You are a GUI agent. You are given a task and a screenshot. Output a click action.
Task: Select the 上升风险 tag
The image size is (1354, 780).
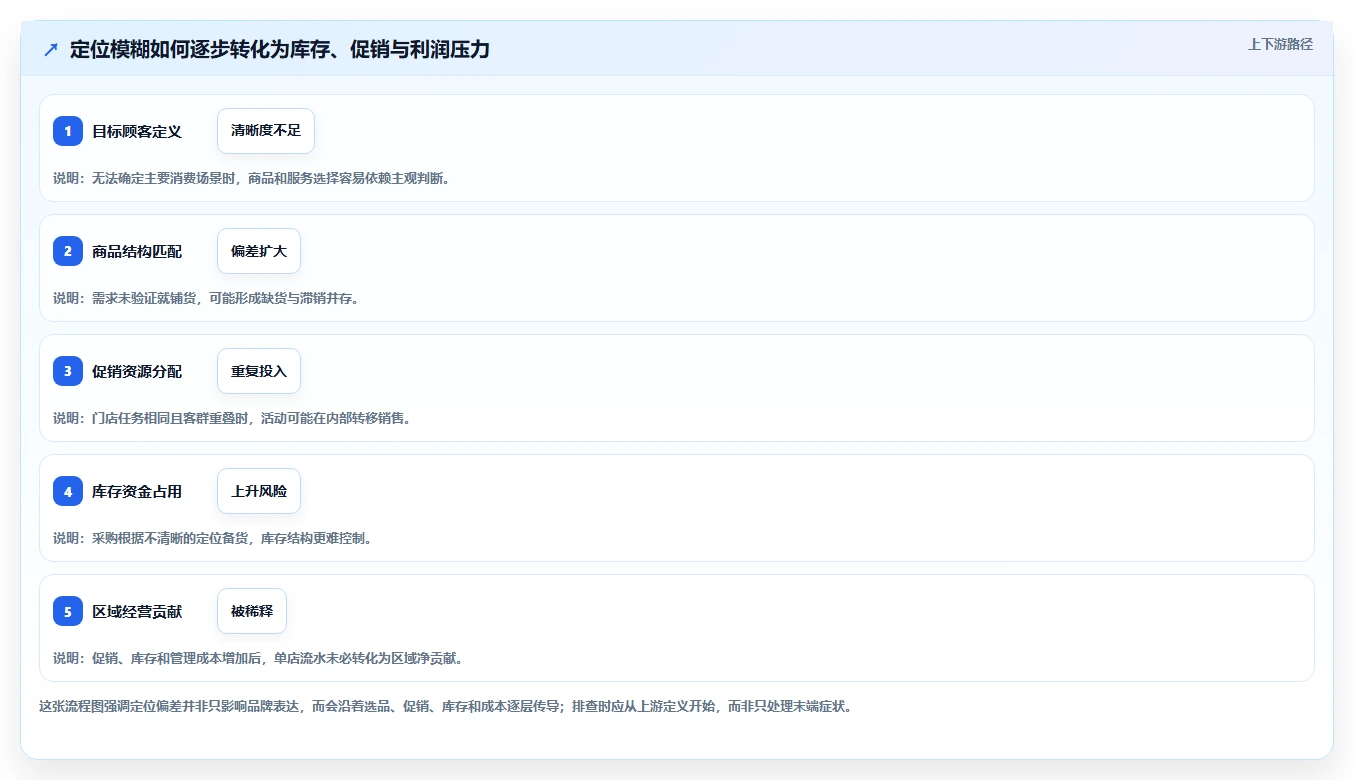coord(259,491)
